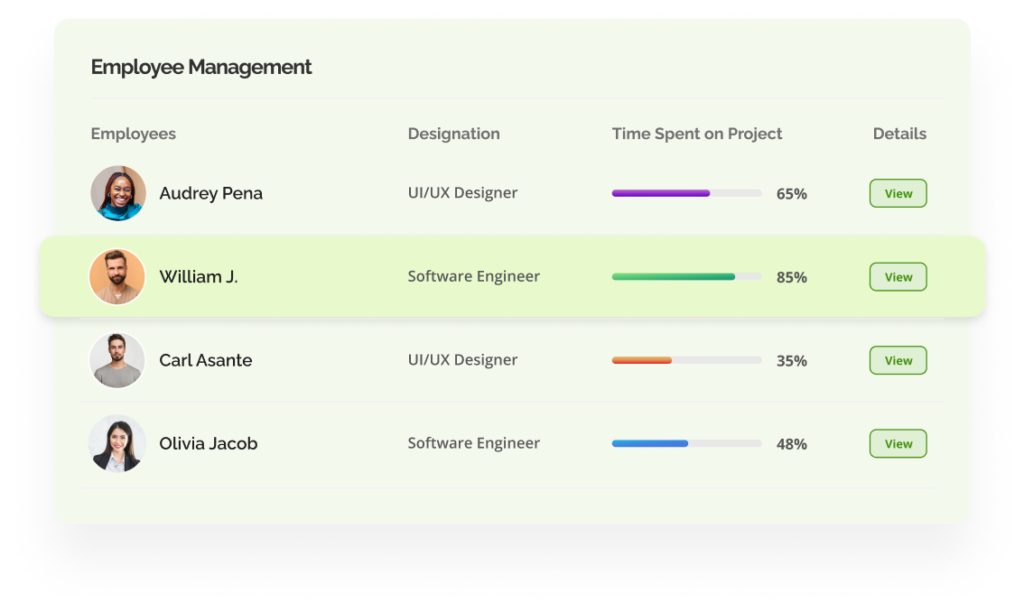Select the name Audrey Pena
The height and width of the screenshot is (612, 1024).
[210, 193]
